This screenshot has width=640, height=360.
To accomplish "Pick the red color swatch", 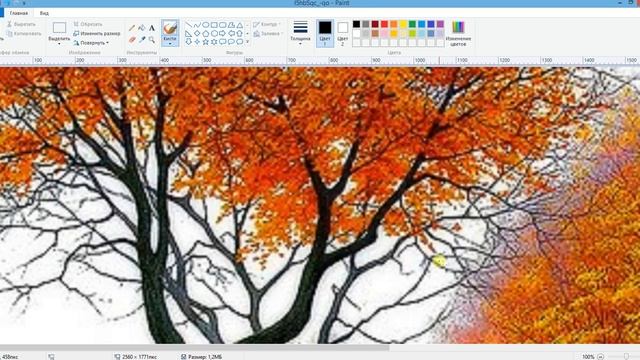I will (x=384, y=24).
